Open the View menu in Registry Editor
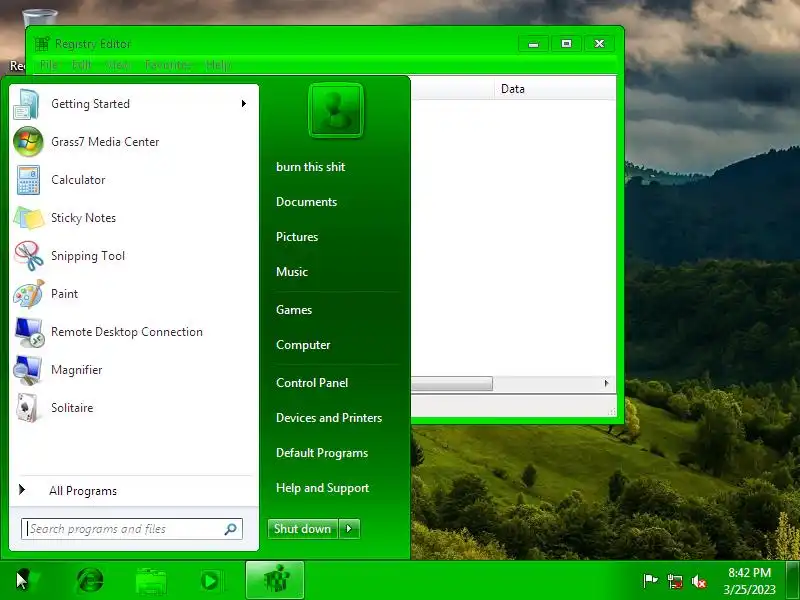The height and width of the screenshot is (600, 800). [118, 65]
